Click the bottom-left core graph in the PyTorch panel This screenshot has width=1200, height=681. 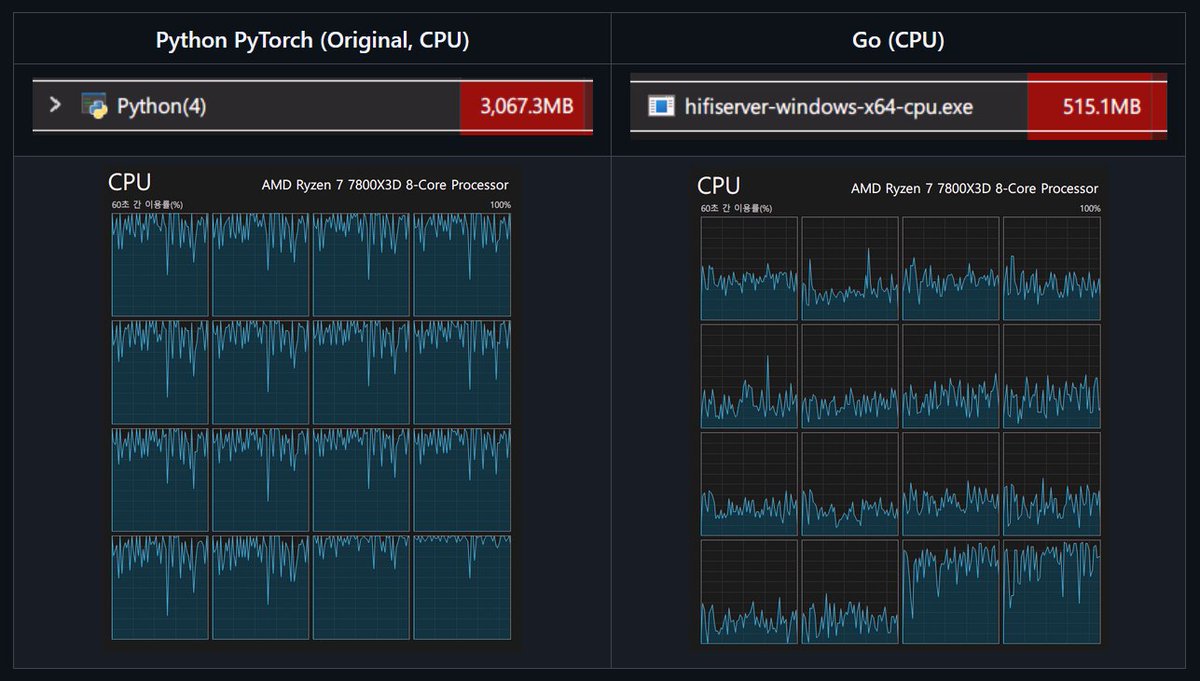[x=160, y=587]
